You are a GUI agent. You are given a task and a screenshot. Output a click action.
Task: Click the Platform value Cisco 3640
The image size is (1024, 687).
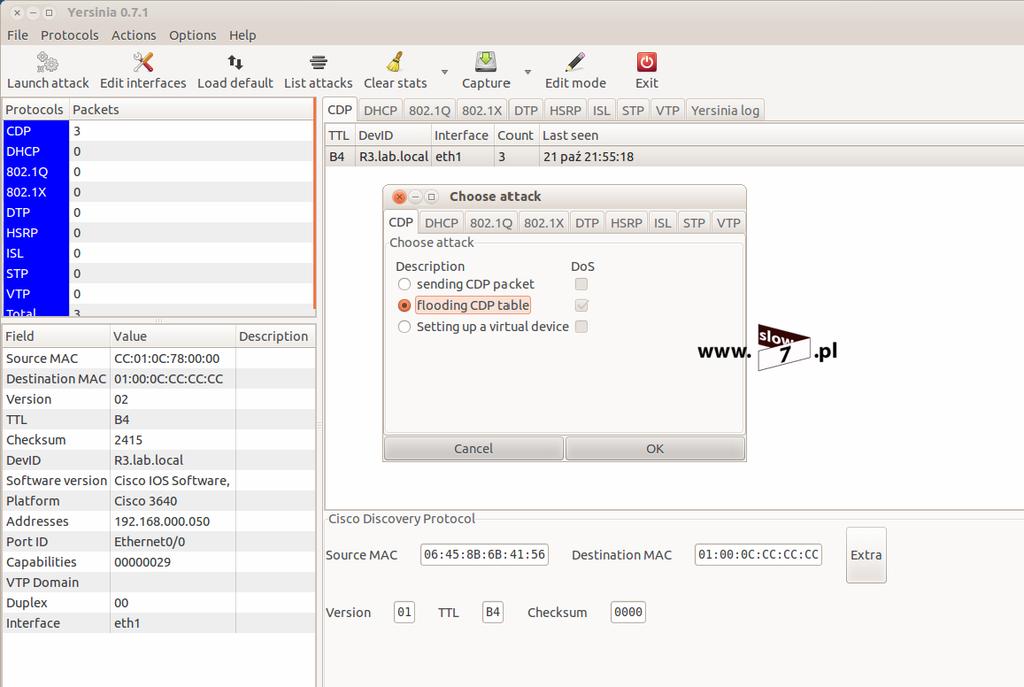(146, 501)
